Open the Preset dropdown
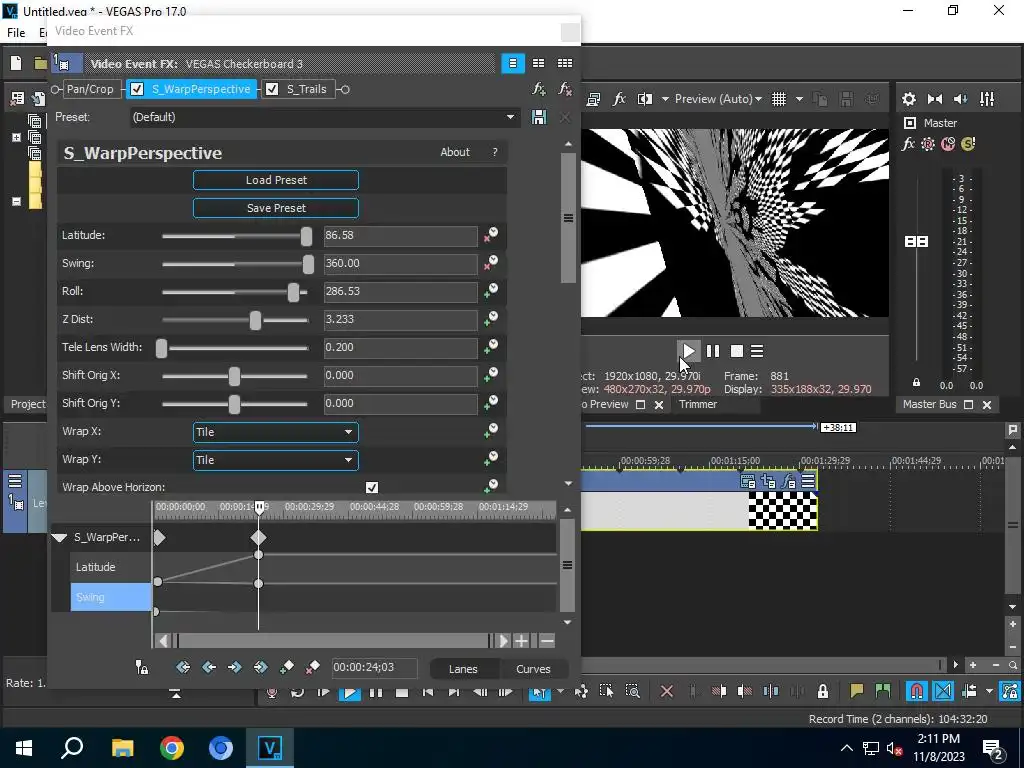This screenshot has height=768, width=1024. (x=323, y=118)
